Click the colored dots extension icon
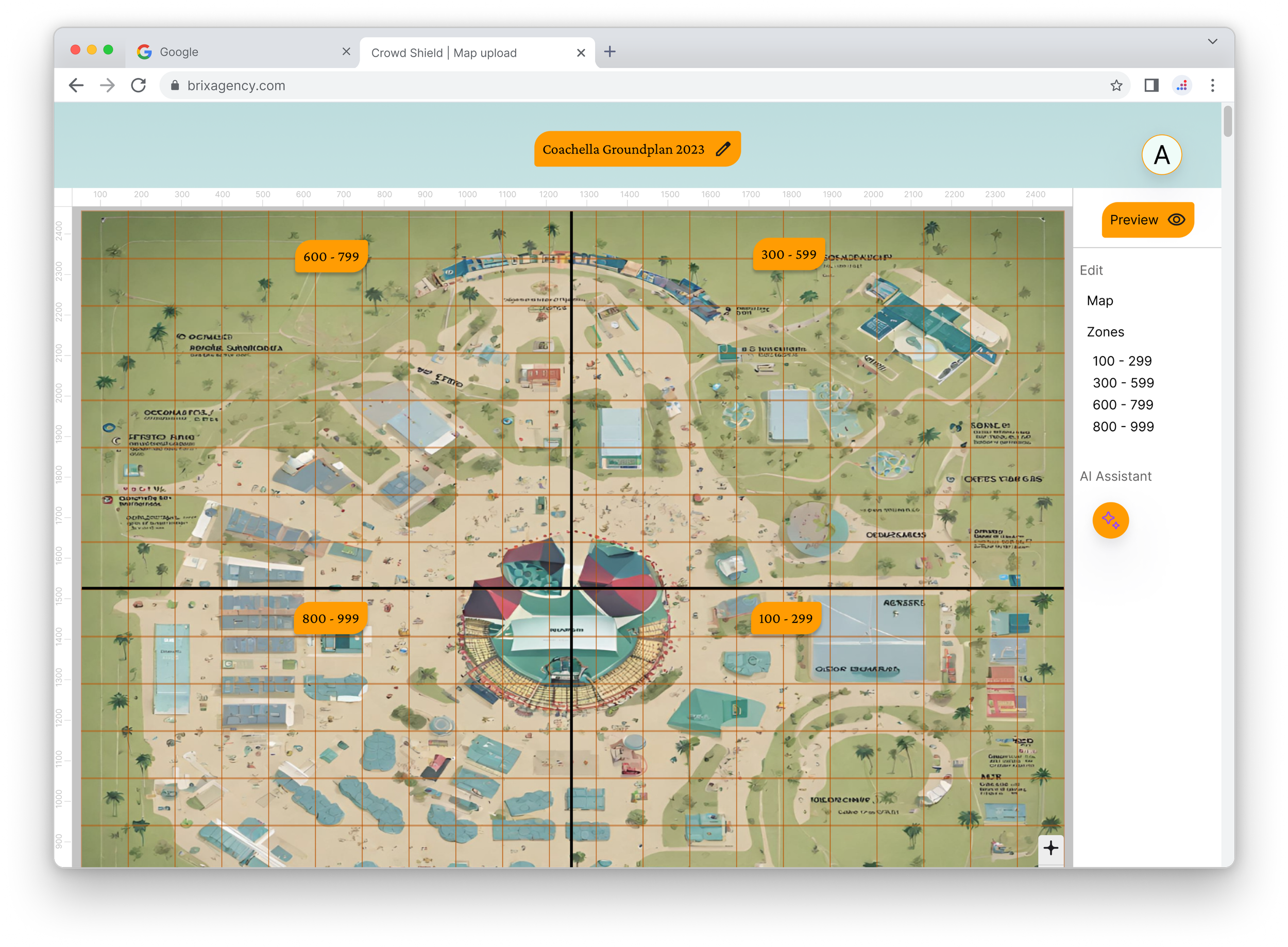 [x=1181, y=86]
